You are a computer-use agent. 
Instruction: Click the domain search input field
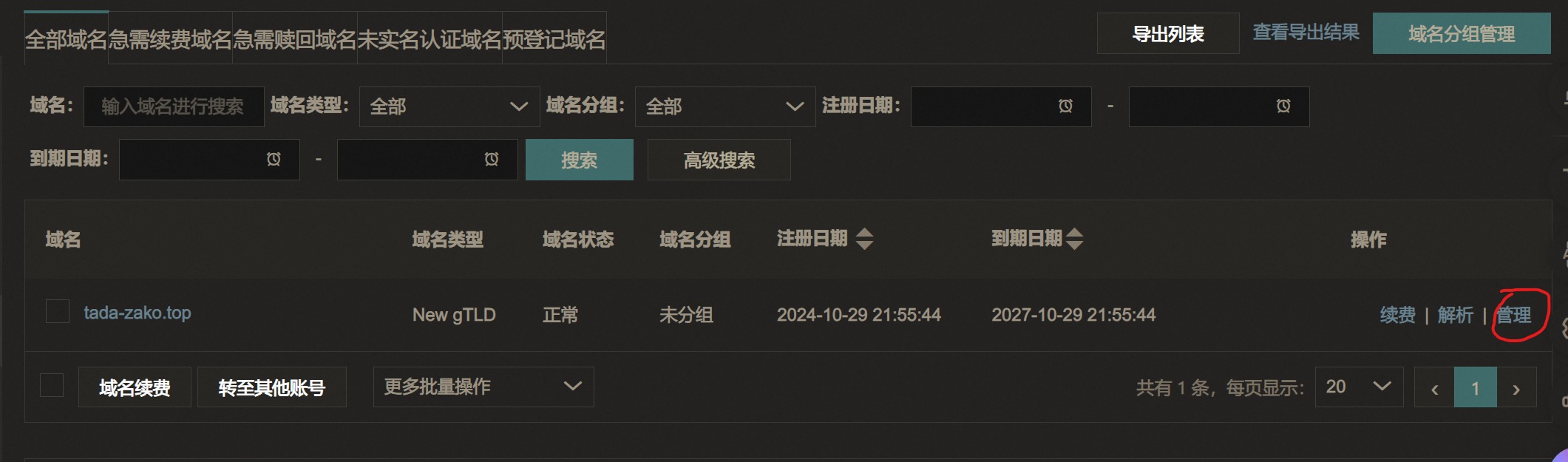click(x=174, y=106)
